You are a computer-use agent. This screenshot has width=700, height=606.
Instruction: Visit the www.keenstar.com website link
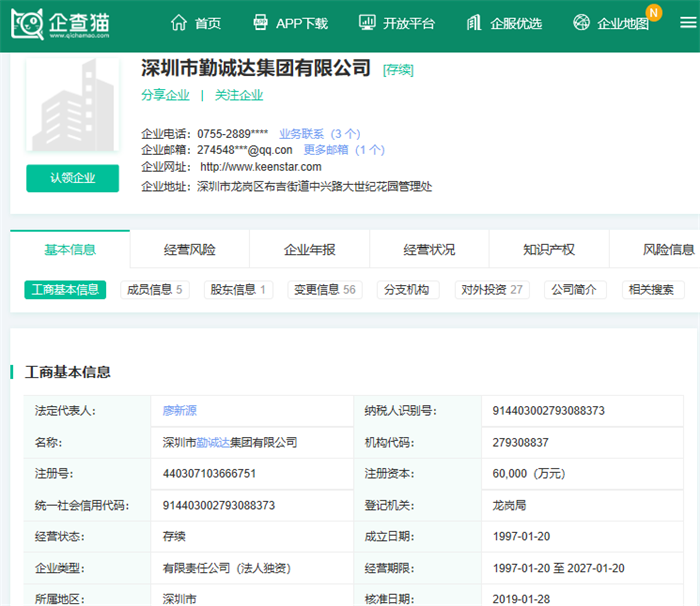pyautogui.click(x=260, y=167)
